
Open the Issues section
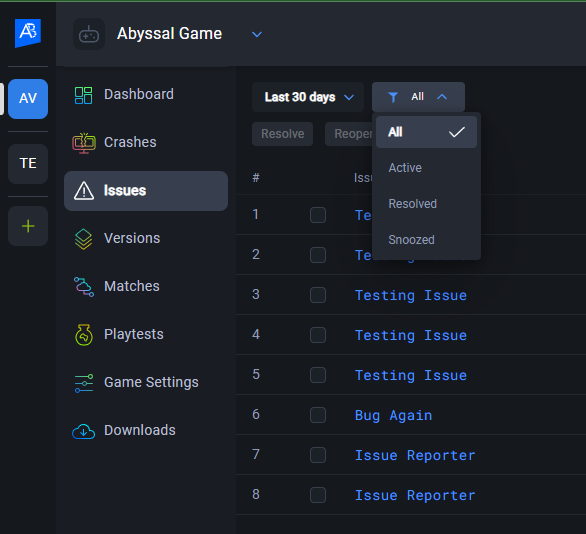tap(146, 191)
